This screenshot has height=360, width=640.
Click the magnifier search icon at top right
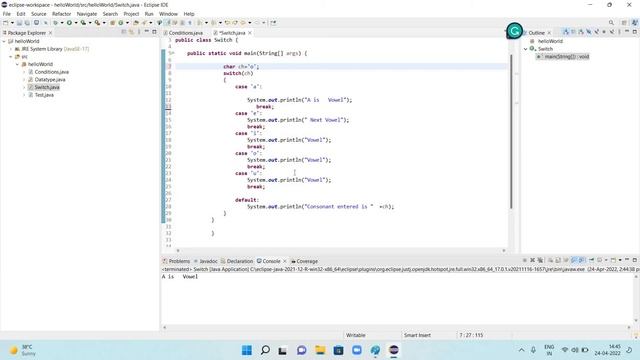[611, 23]
